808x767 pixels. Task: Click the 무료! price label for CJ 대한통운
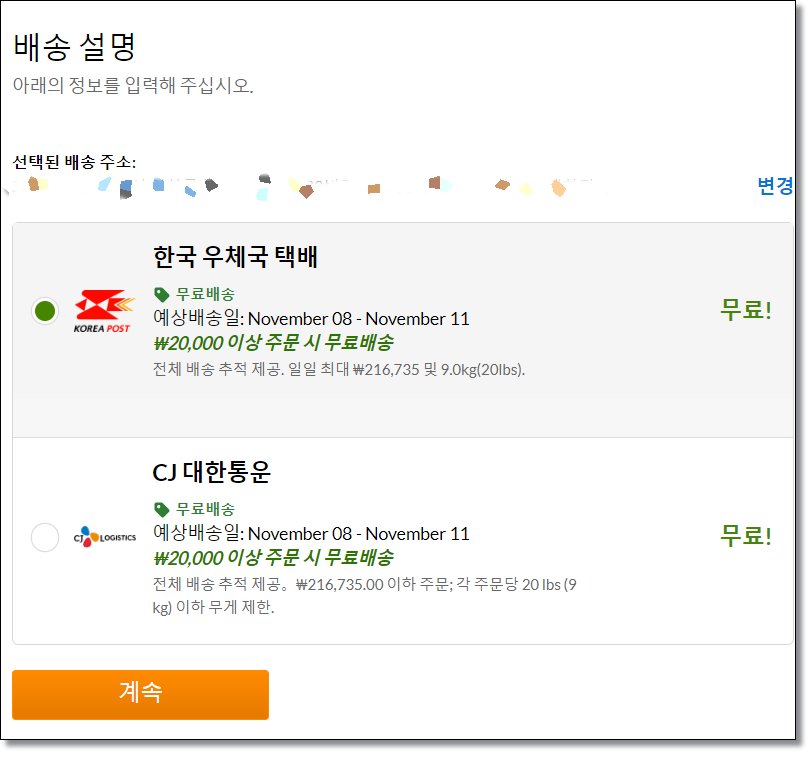[744, 533]
